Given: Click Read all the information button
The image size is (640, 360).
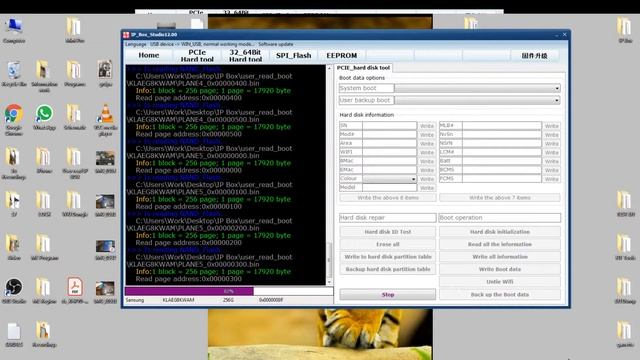Looking at the screenshot, I should tap(500, 244).
